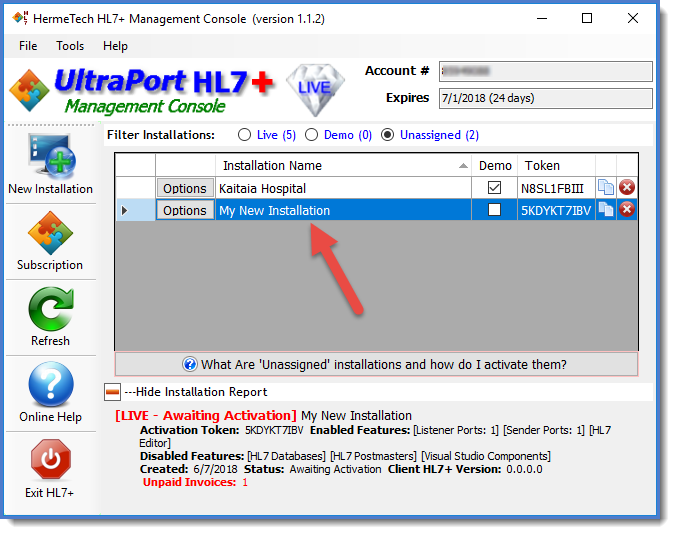Click the New Installation computer icon

click(52, 156)
